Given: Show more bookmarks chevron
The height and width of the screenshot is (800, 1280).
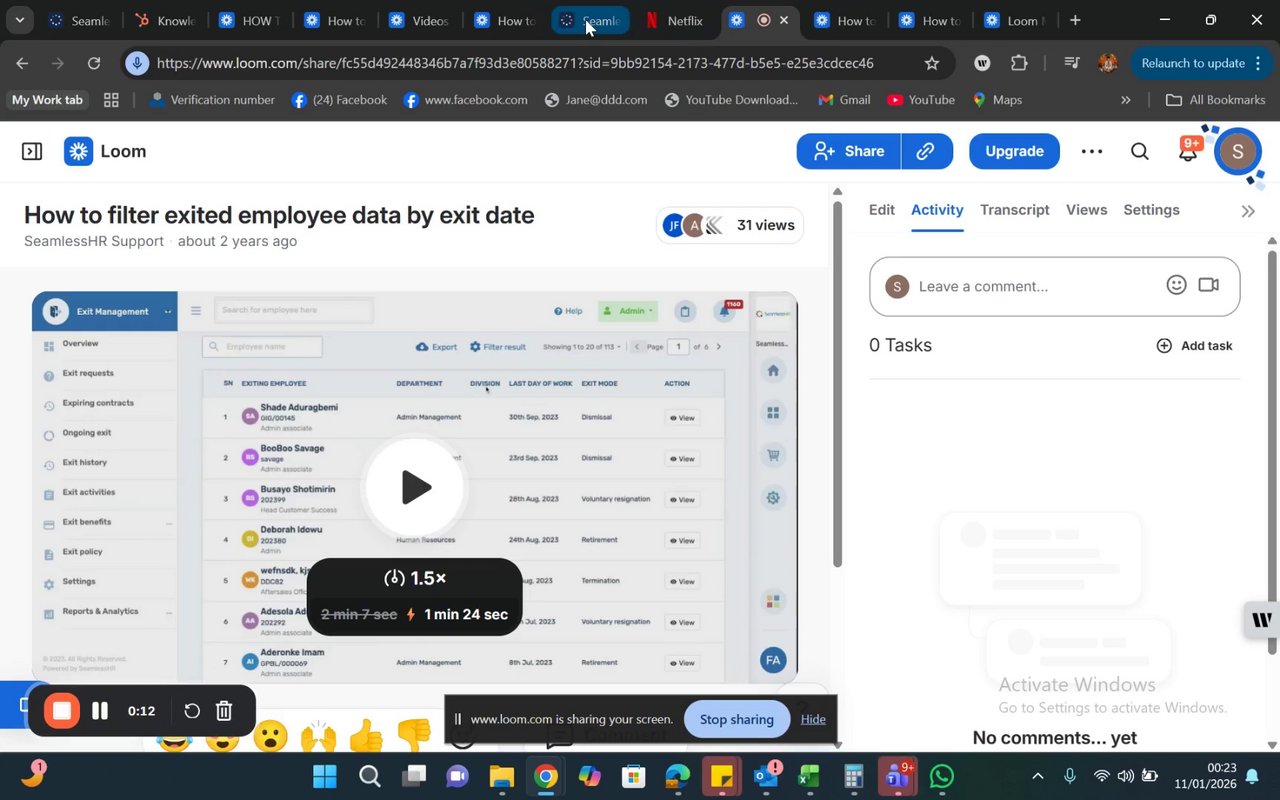Looking at the screenshot, I should click(x=1126, y=100).
